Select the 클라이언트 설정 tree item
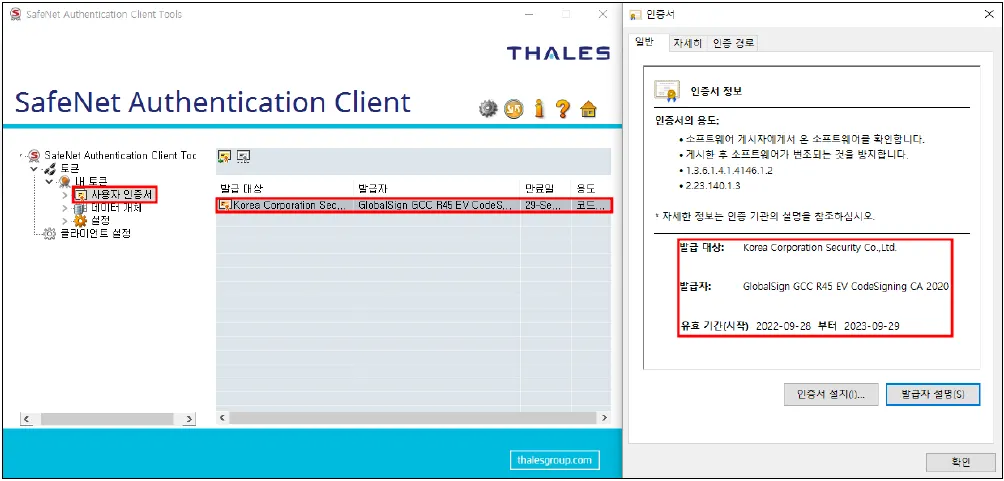The height and width of the screenshot is (481, 1004). (96, 233)
